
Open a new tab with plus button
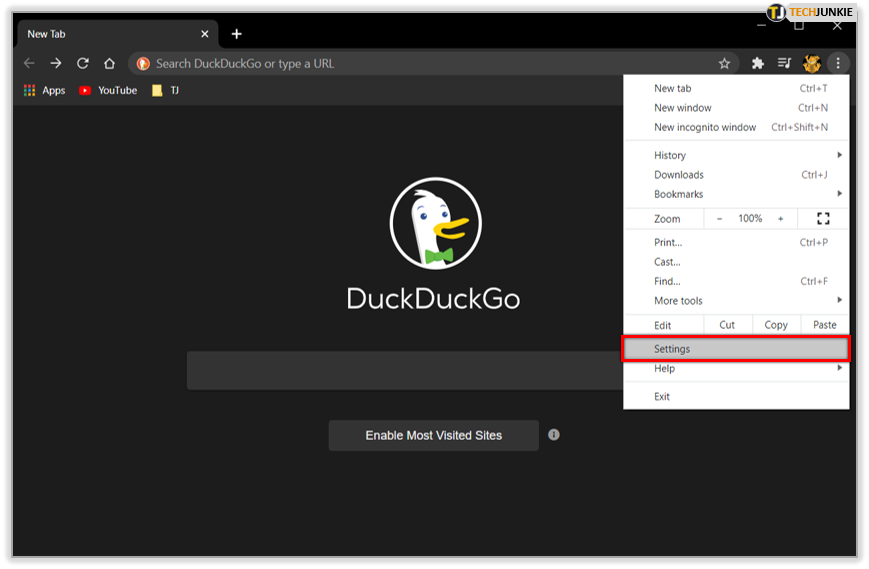(x=237, y=34)
